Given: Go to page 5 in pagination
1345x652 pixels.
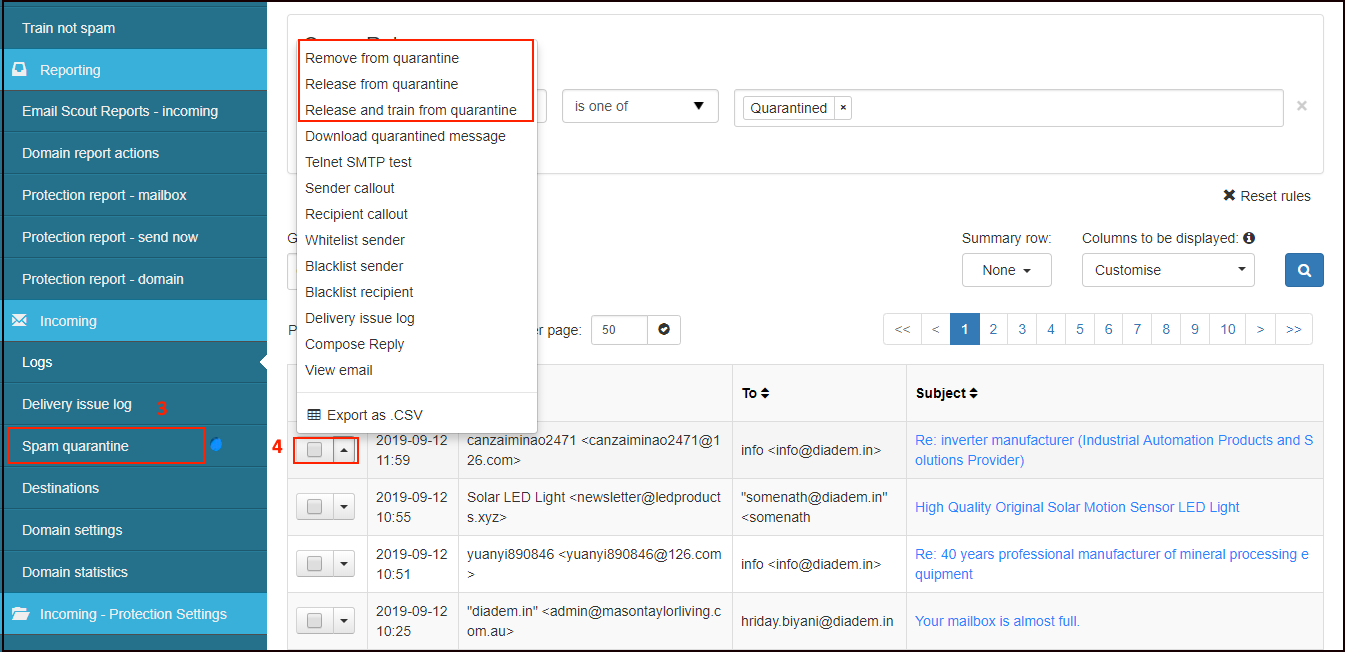Looking at the screenshot, I should click(x=1080, y=329).
